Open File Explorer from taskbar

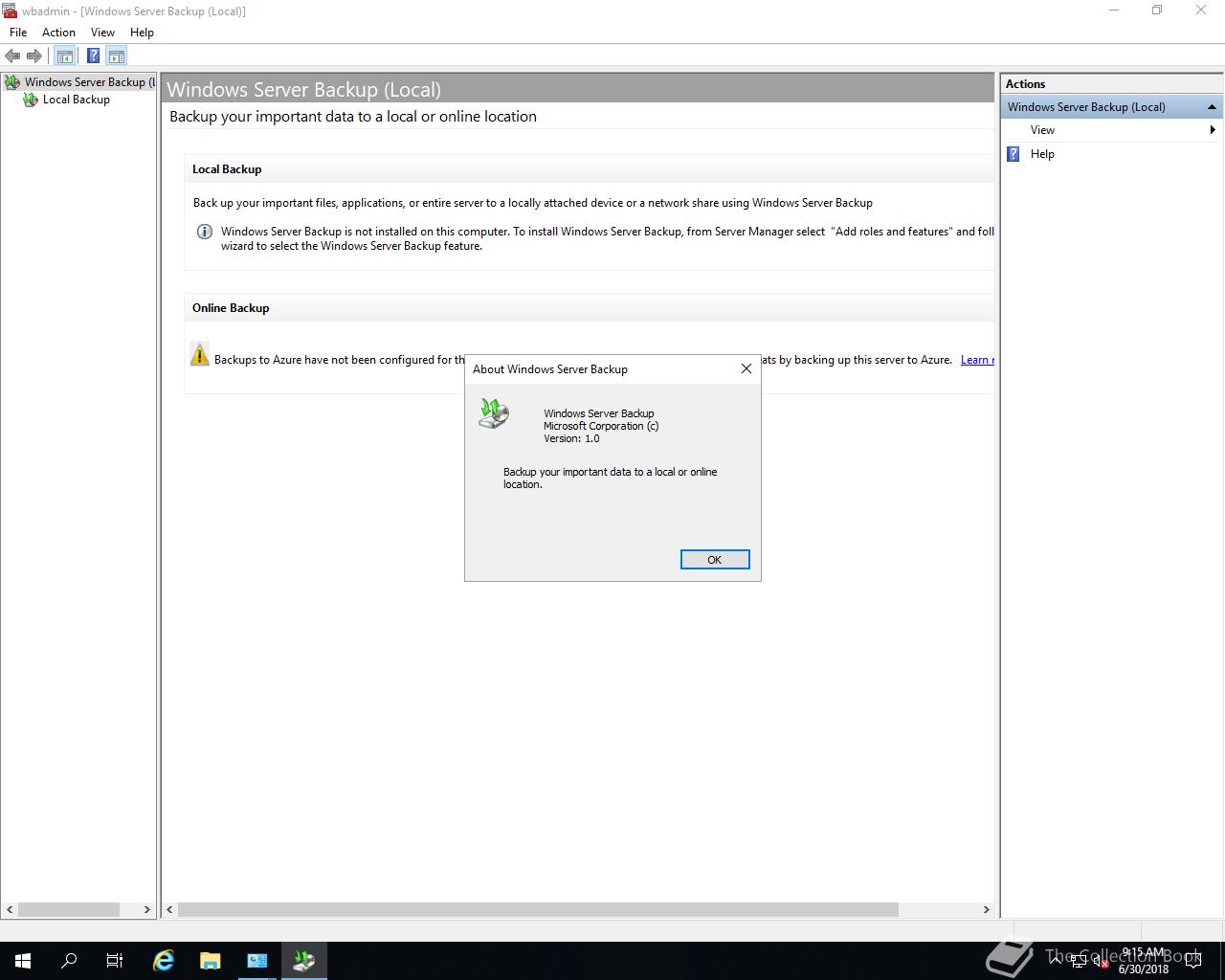click(x=210, y=961)
